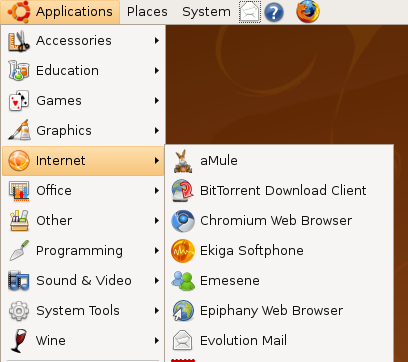Viewport: 408px width, 362px height.
Task: Open the Evolution mail launcher in top panel
Action: (250, 12)
